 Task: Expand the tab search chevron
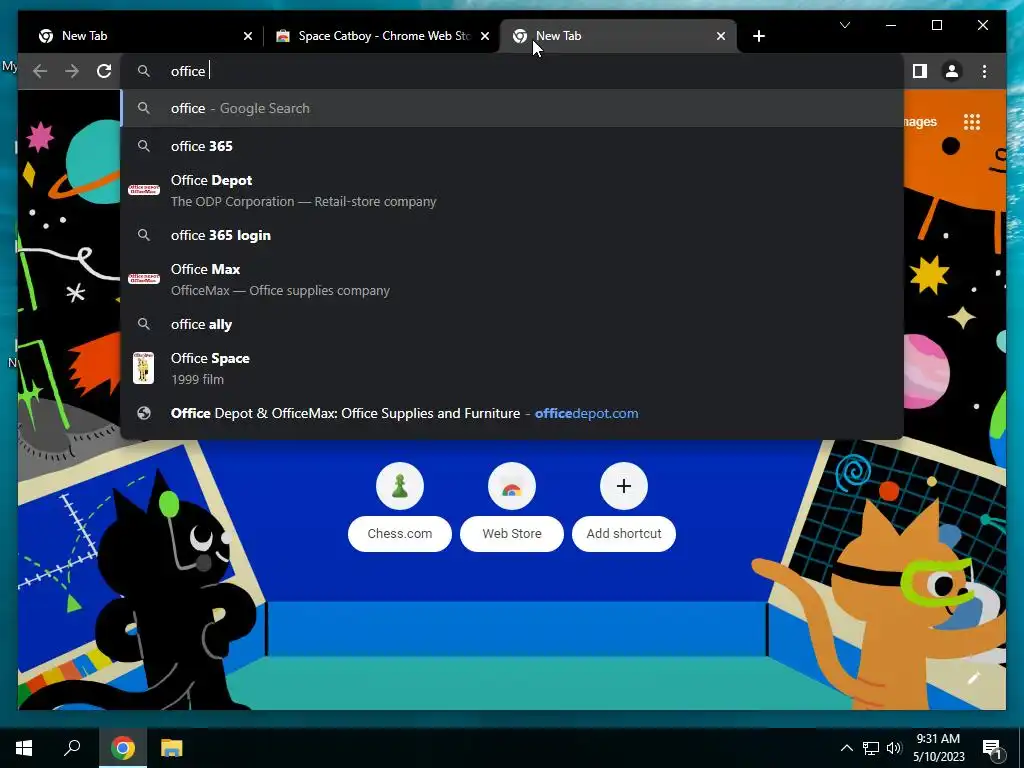[x=844, y=25]
